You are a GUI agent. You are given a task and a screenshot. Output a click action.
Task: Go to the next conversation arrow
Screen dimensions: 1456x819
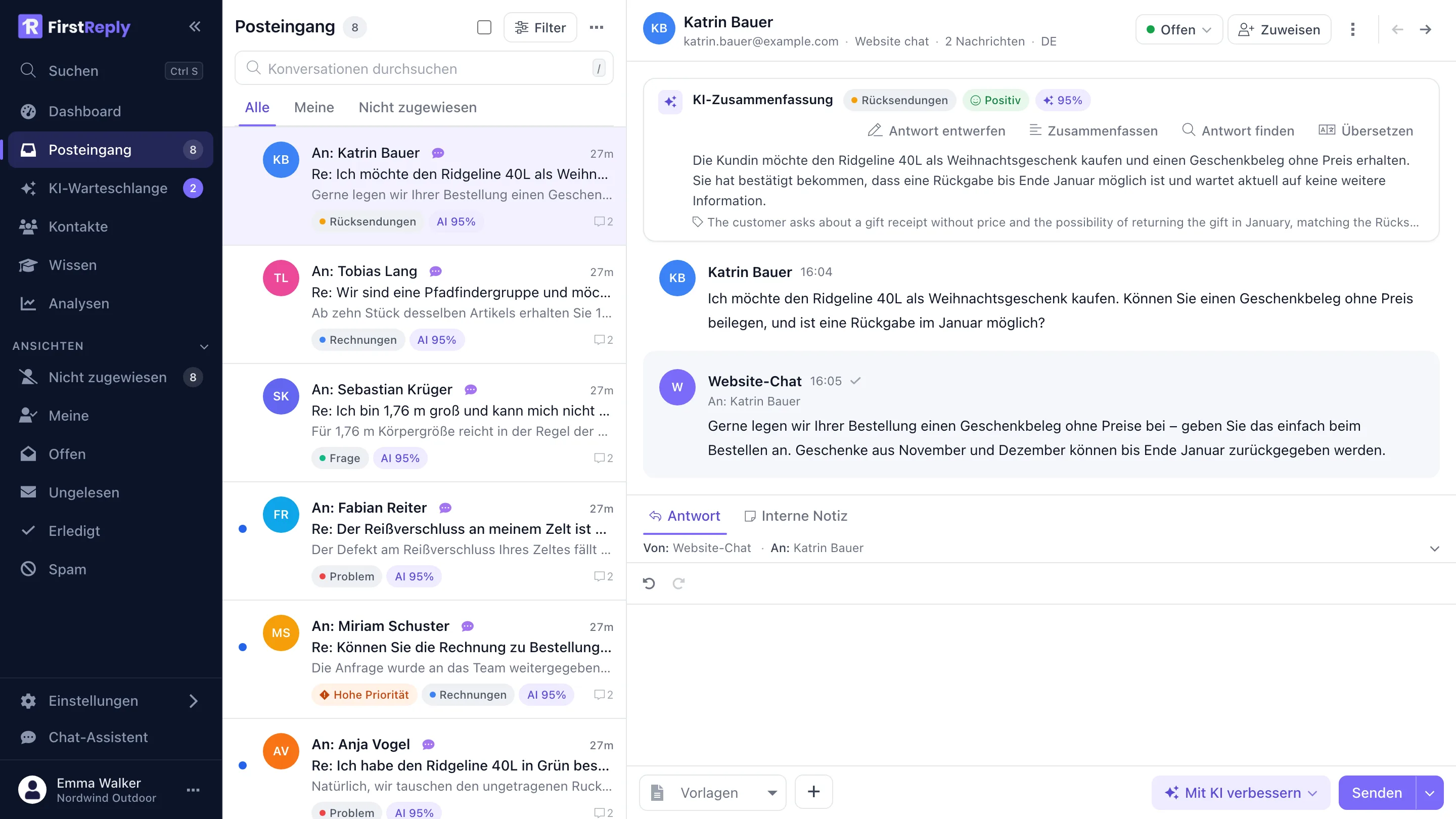[x=1426, y=29]
